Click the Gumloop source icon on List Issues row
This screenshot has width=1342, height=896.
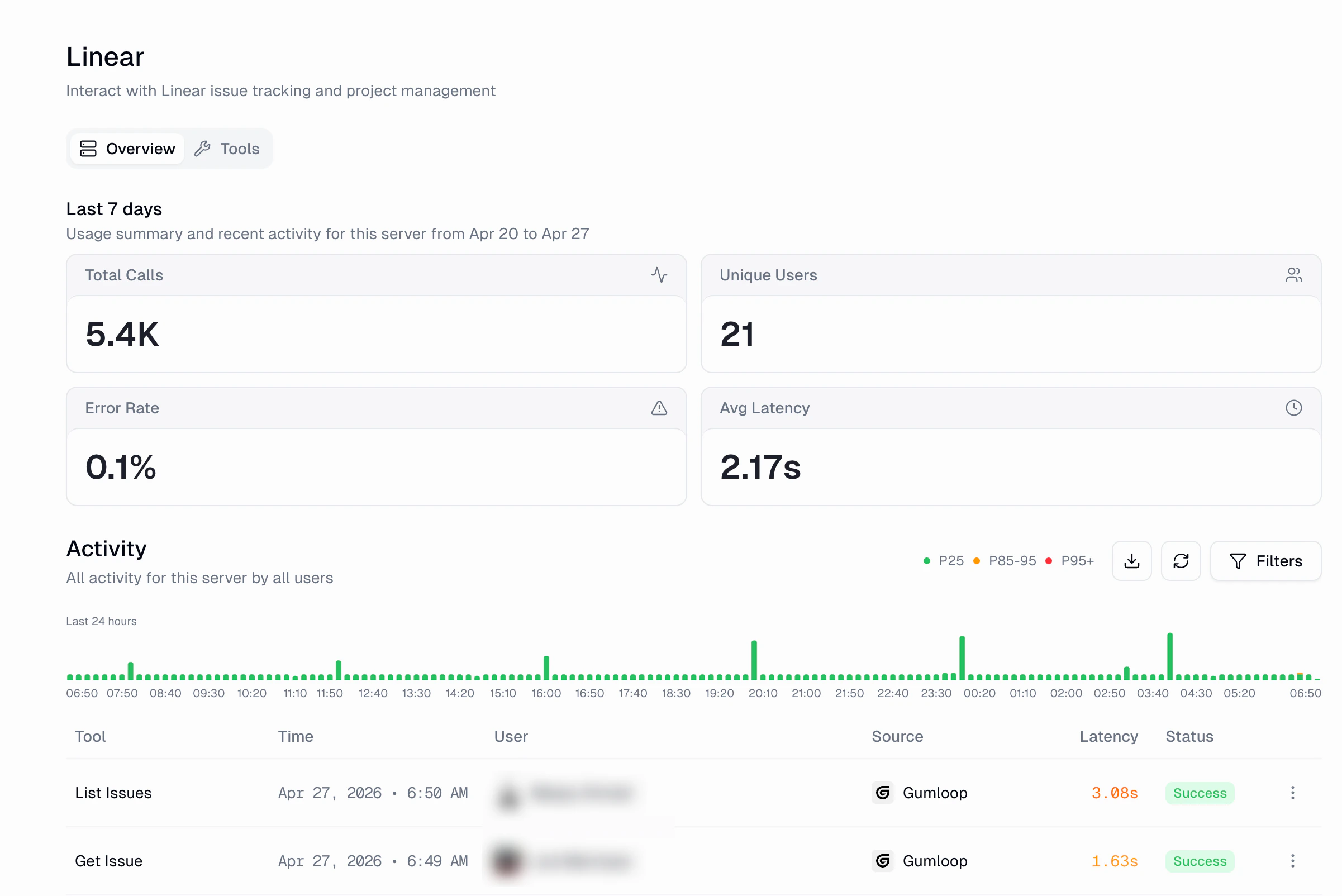click(883, 793)
